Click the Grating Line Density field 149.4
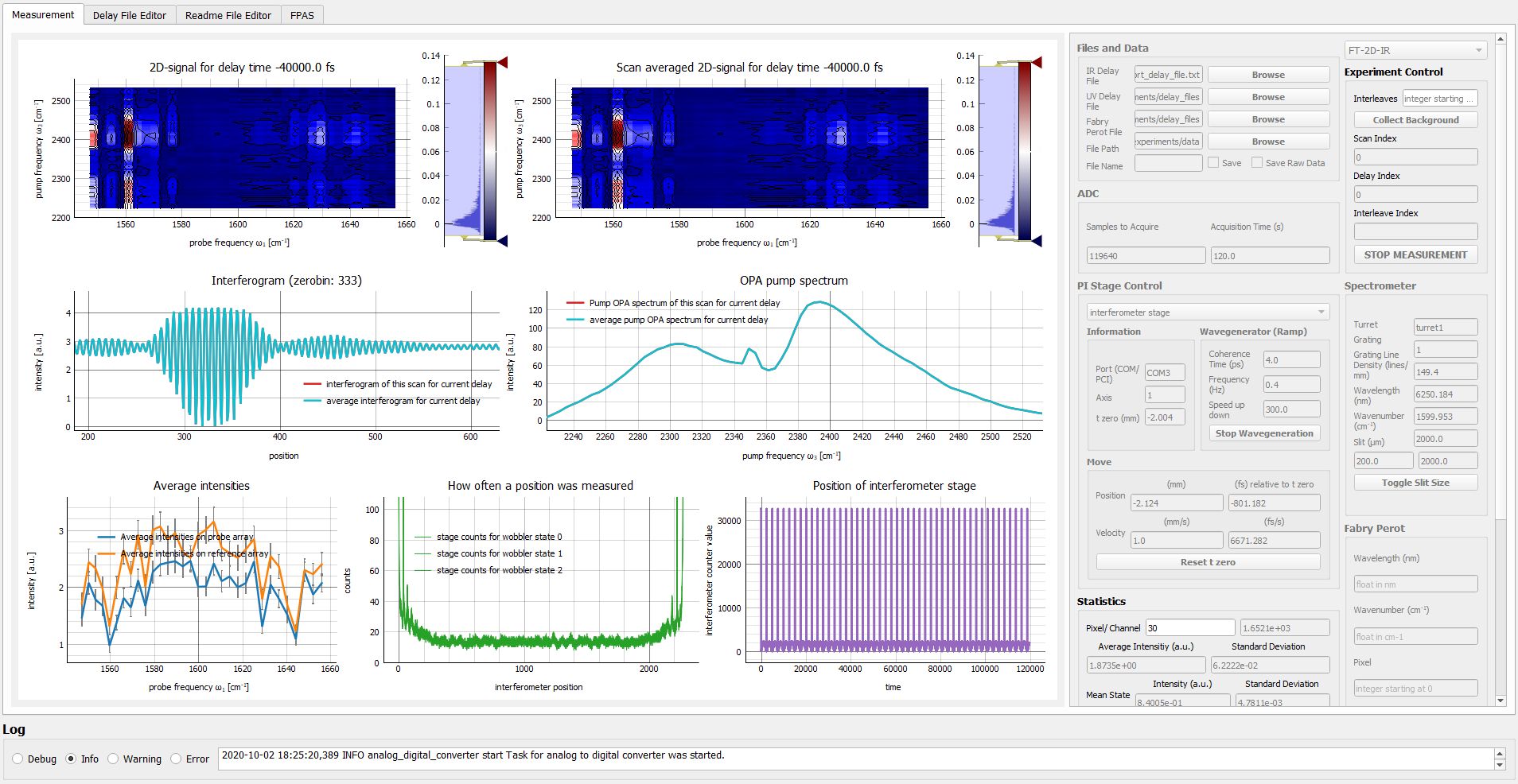This screenshot has height=784, width=1518. 1446,371
